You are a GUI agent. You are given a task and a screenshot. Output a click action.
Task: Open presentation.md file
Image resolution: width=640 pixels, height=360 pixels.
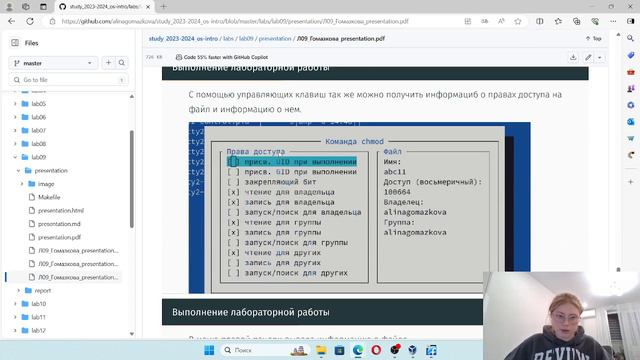(59, 224)
